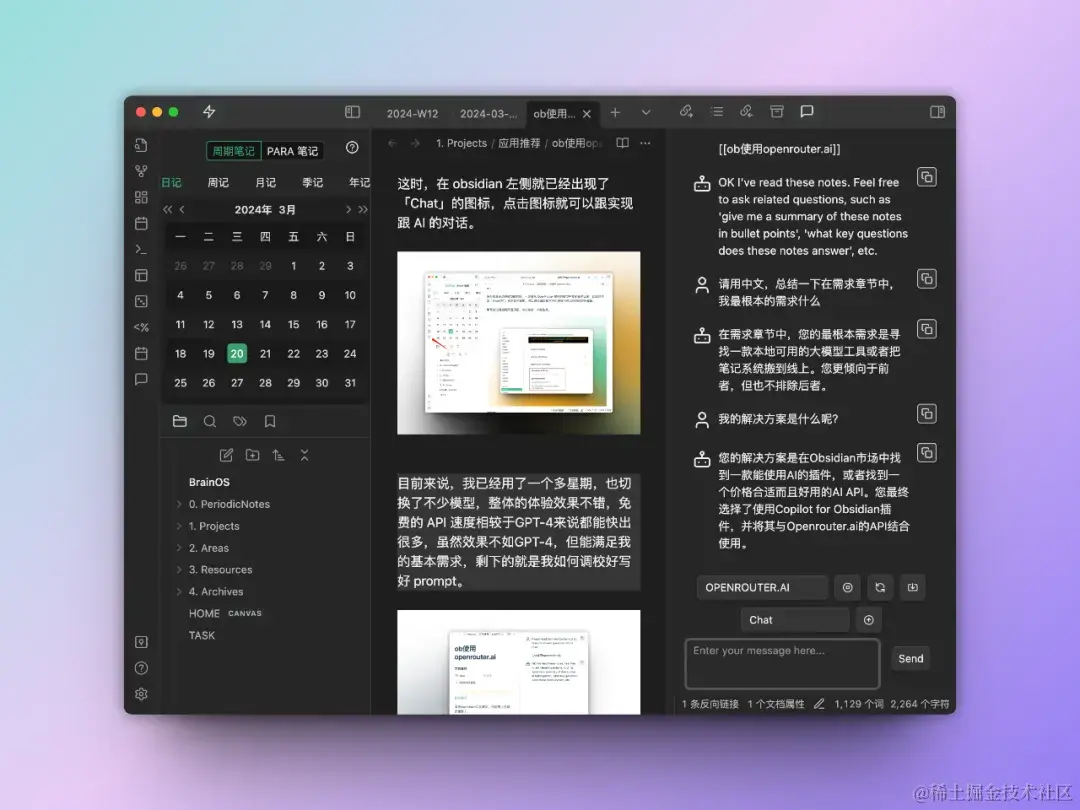Go to next month in calendar
The image size is (1080, 810).
[349, 209]
